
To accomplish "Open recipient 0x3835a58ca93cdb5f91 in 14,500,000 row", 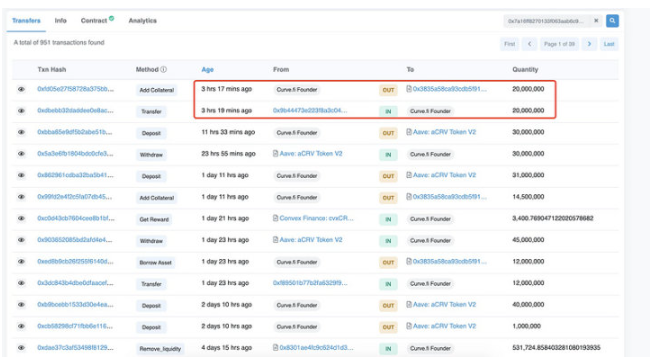I will click(x=450, y=196).
